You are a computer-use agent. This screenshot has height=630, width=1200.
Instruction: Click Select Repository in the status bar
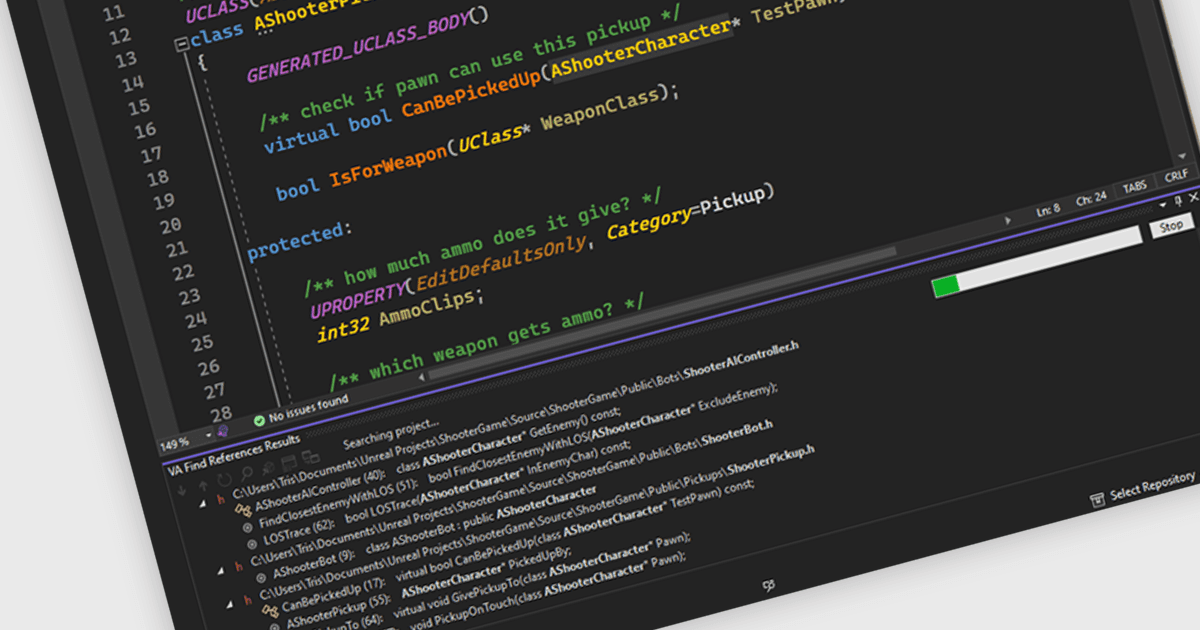pos(1153,485)
